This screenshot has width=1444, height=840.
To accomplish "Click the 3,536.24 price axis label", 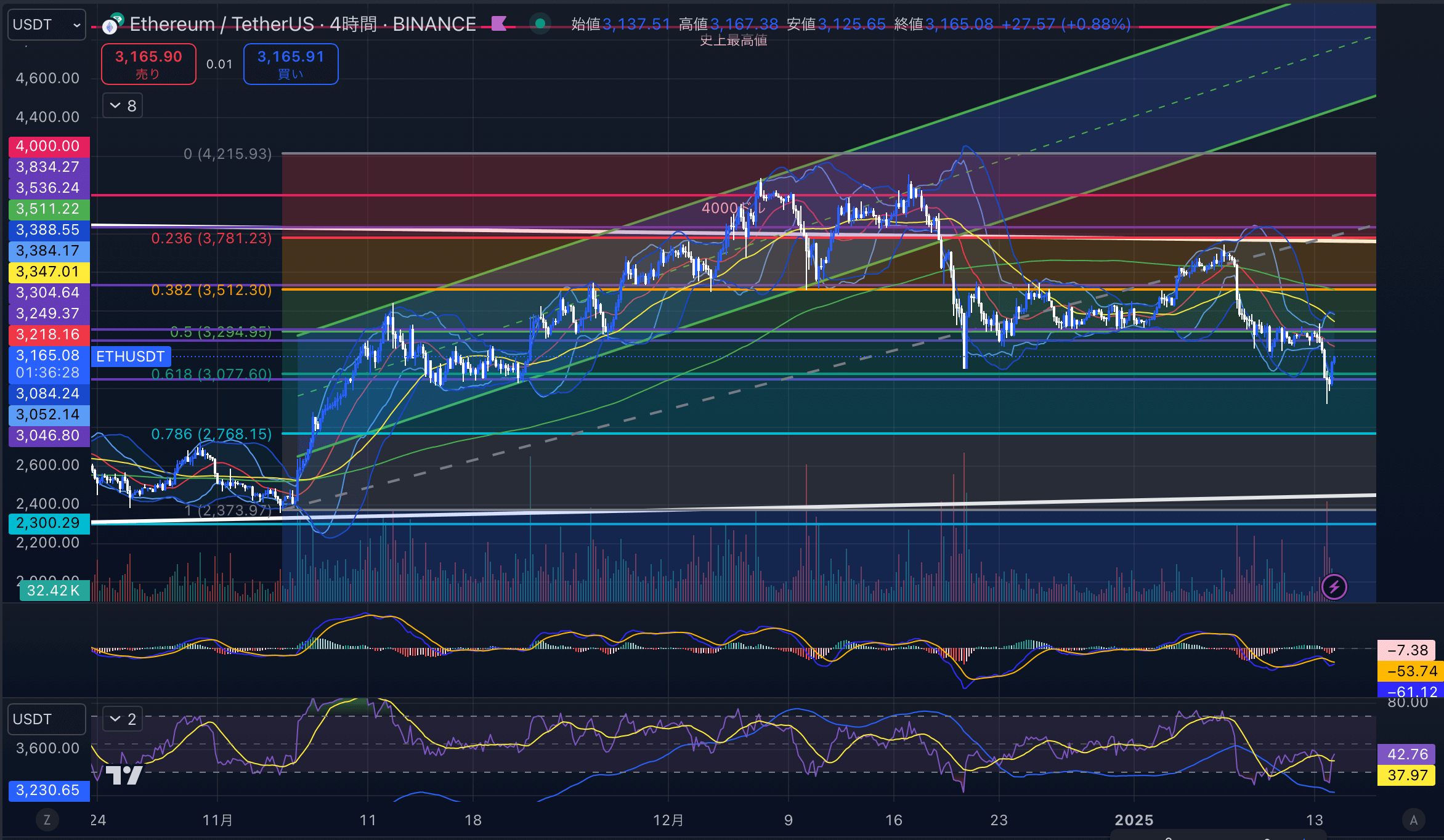I will coord(49,188).
